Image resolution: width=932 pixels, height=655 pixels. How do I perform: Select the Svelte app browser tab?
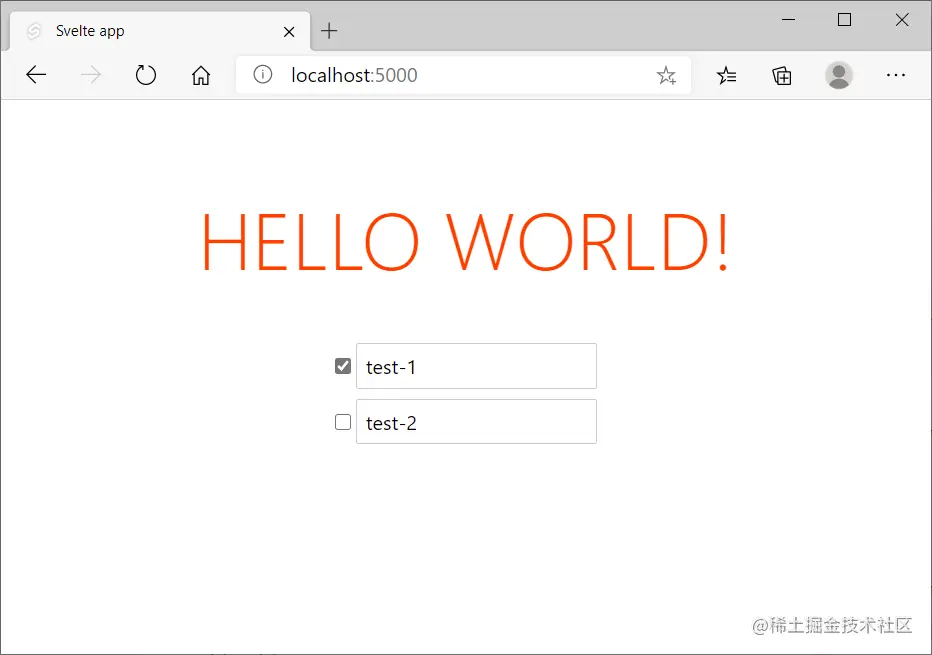point(160,31)
